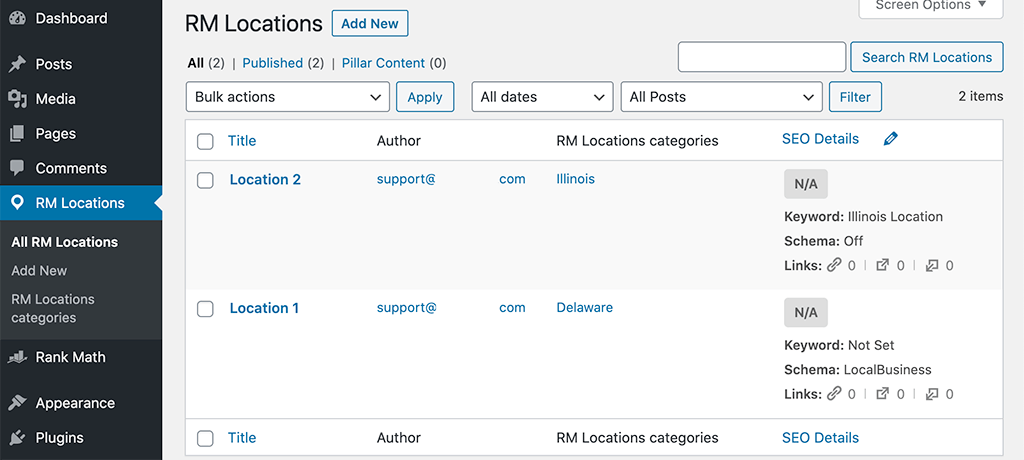Click the Posts pushpin icon in sidebar

pos(17,64)
